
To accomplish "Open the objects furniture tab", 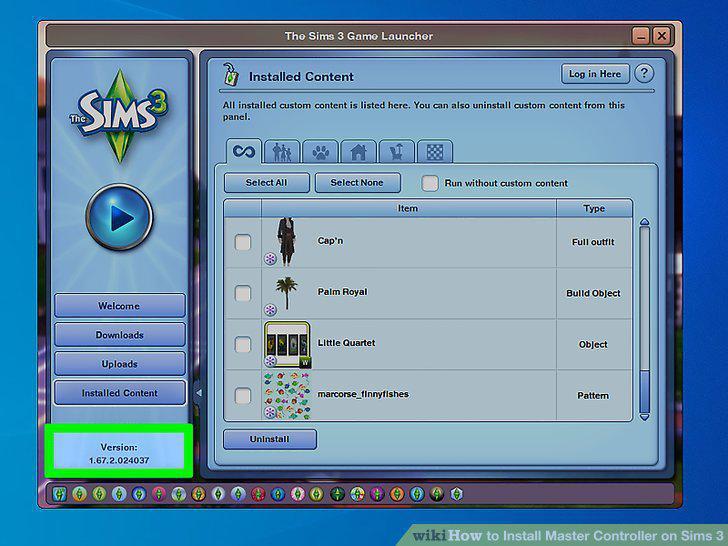I will [396, 152].
